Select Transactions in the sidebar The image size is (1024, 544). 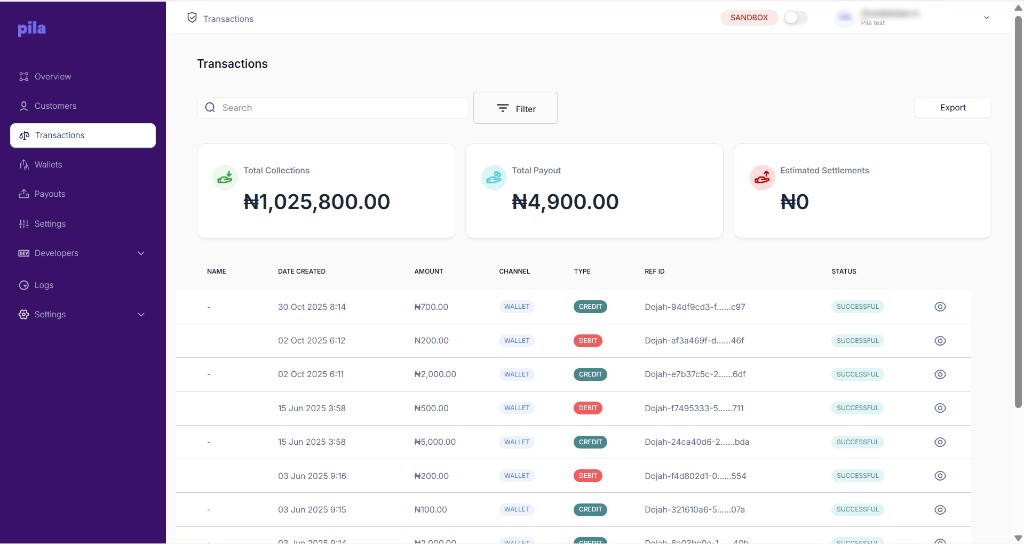click(x=83, y=135)
